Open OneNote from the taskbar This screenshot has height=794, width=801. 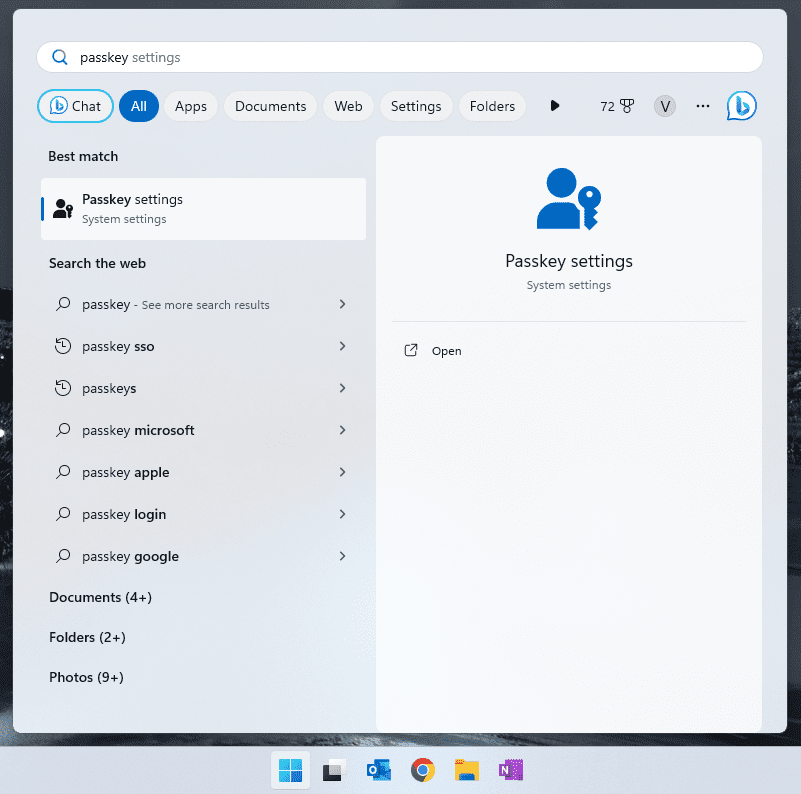point(510,770)
